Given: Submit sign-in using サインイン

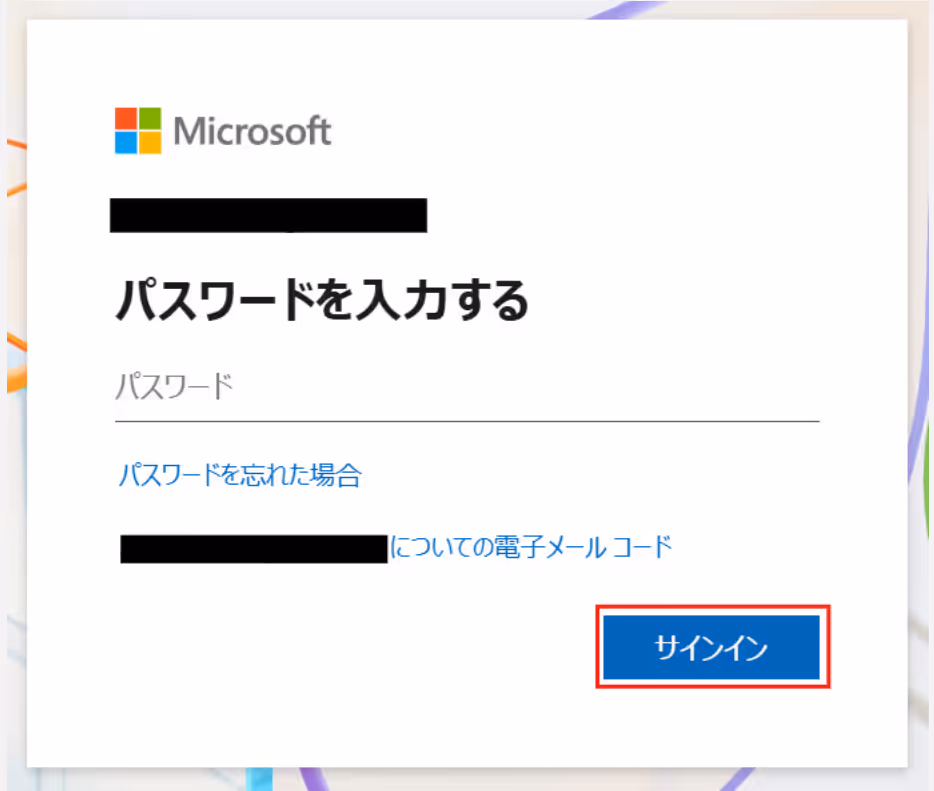Looking at the screenshot, I should 711,647.
